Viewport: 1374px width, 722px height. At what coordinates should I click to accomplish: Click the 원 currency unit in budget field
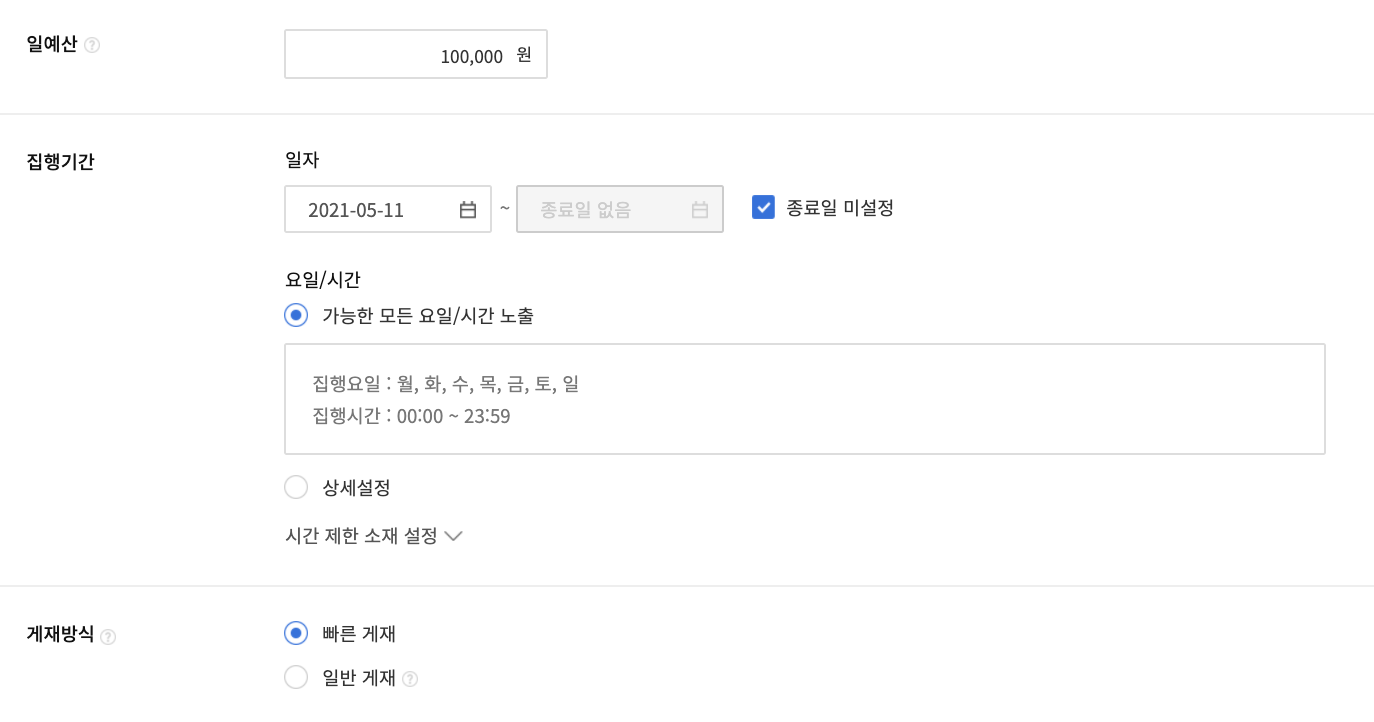[x=524, y=55]
